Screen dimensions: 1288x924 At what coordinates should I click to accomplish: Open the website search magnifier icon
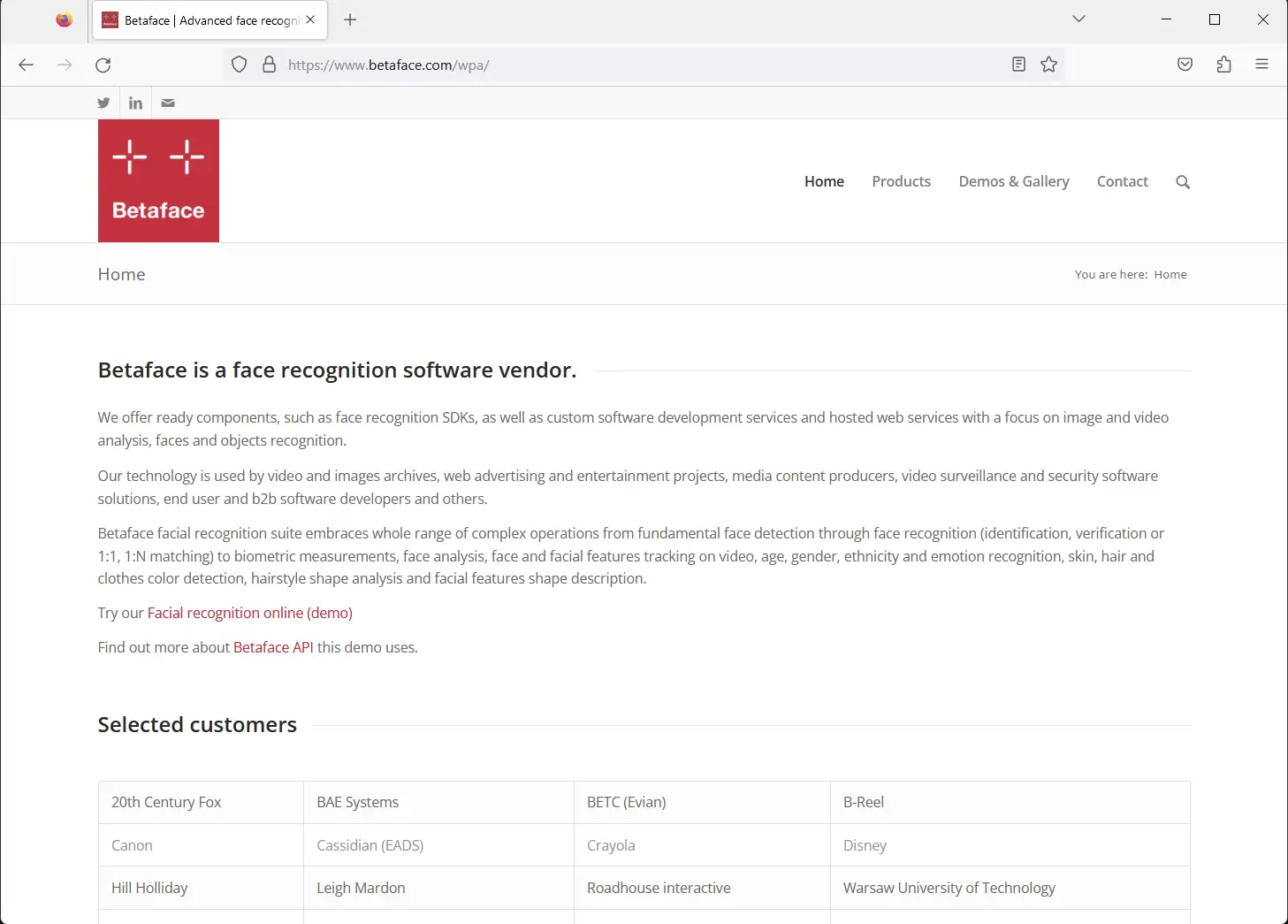pos(1183,182)
